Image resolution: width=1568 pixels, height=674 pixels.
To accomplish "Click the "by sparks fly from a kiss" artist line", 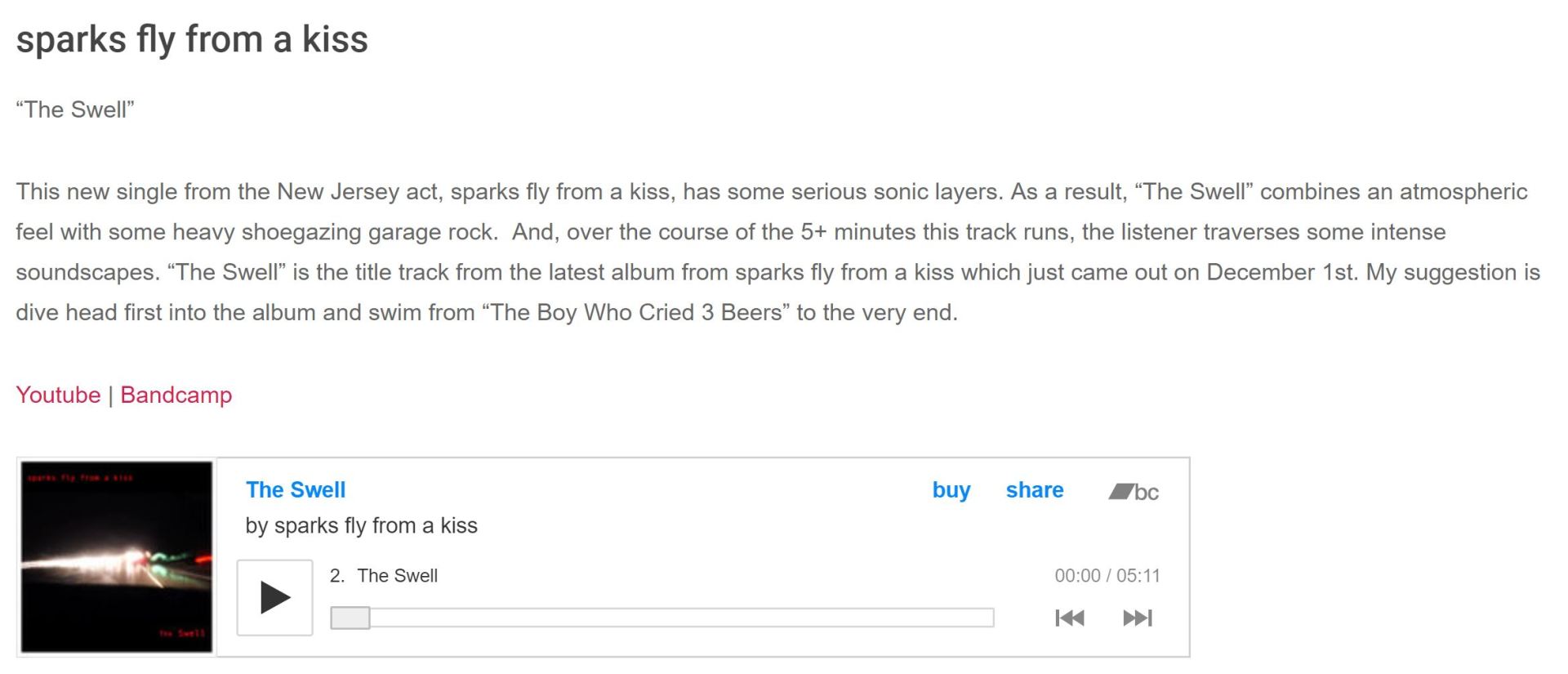I will click(x=361, y=526).
